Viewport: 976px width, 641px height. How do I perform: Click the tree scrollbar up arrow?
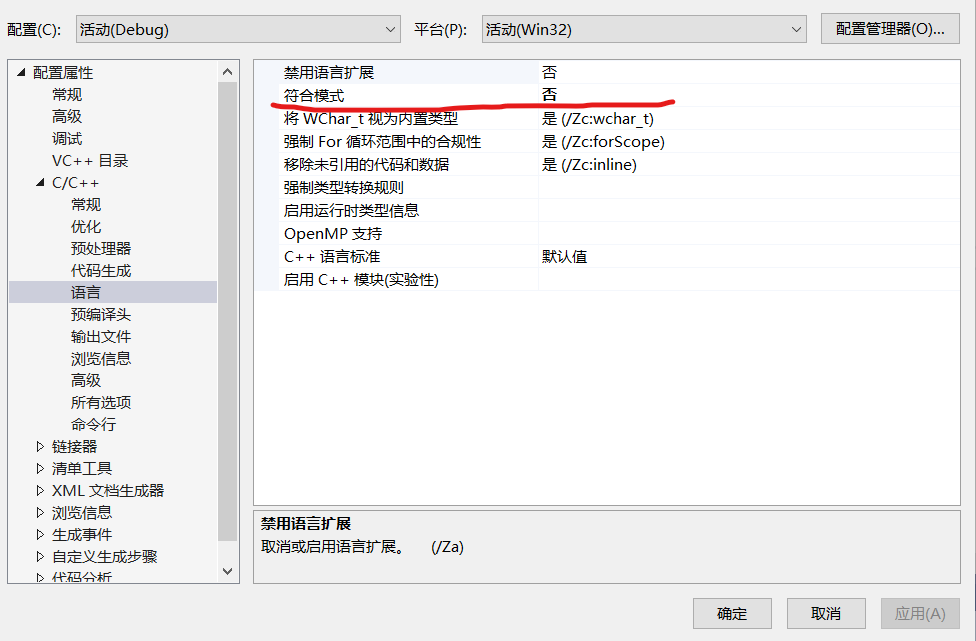[x=227, y=72]
